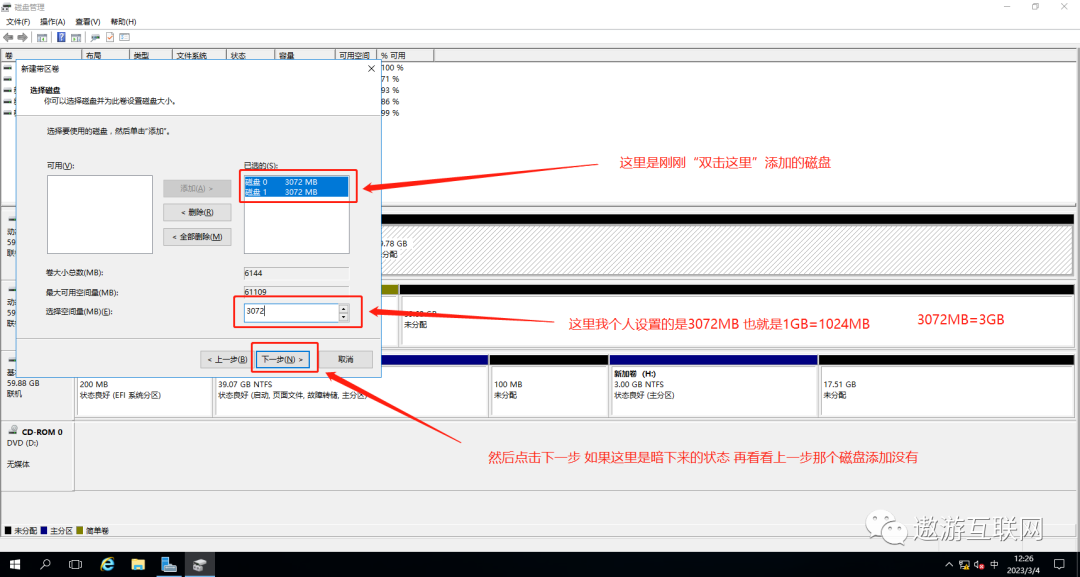Open taskbar search magnifier
Screen dimensions: 1080x577
[45, 564]
